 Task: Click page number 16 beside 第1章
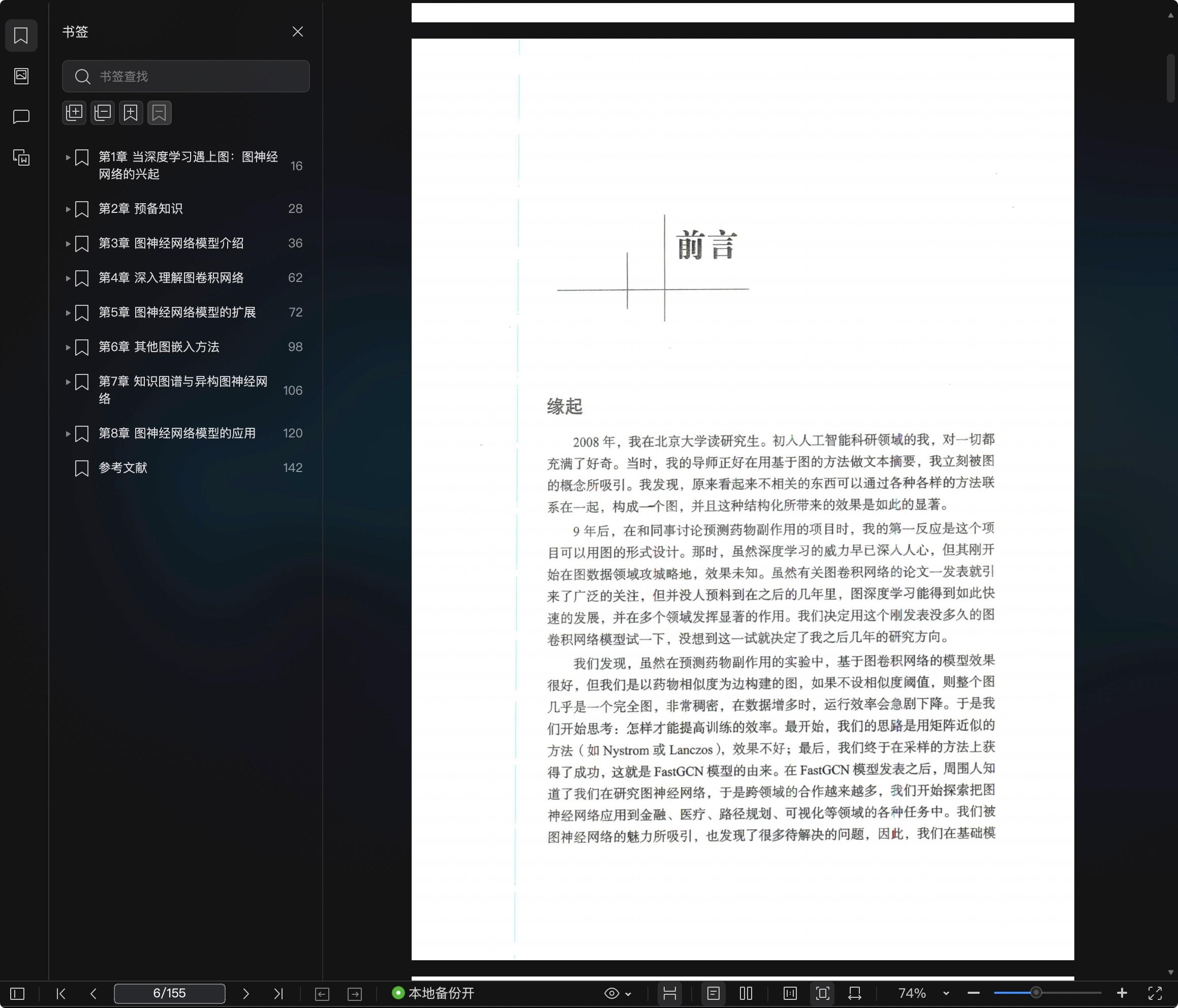[296, 166]
